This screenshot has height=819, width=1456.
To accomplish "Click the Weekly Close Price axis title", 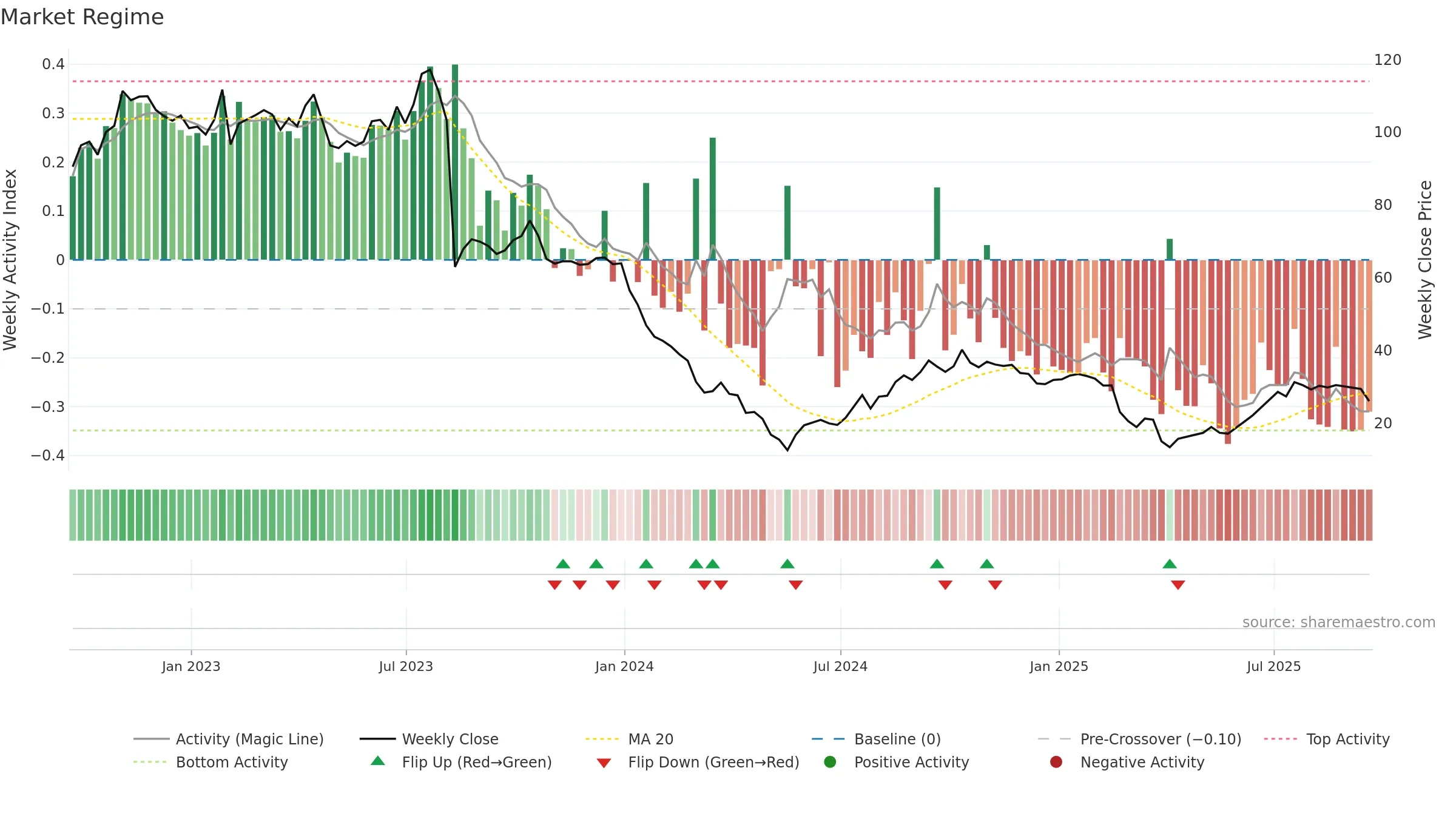I will pyautogui.click(x=1425, y=260).
